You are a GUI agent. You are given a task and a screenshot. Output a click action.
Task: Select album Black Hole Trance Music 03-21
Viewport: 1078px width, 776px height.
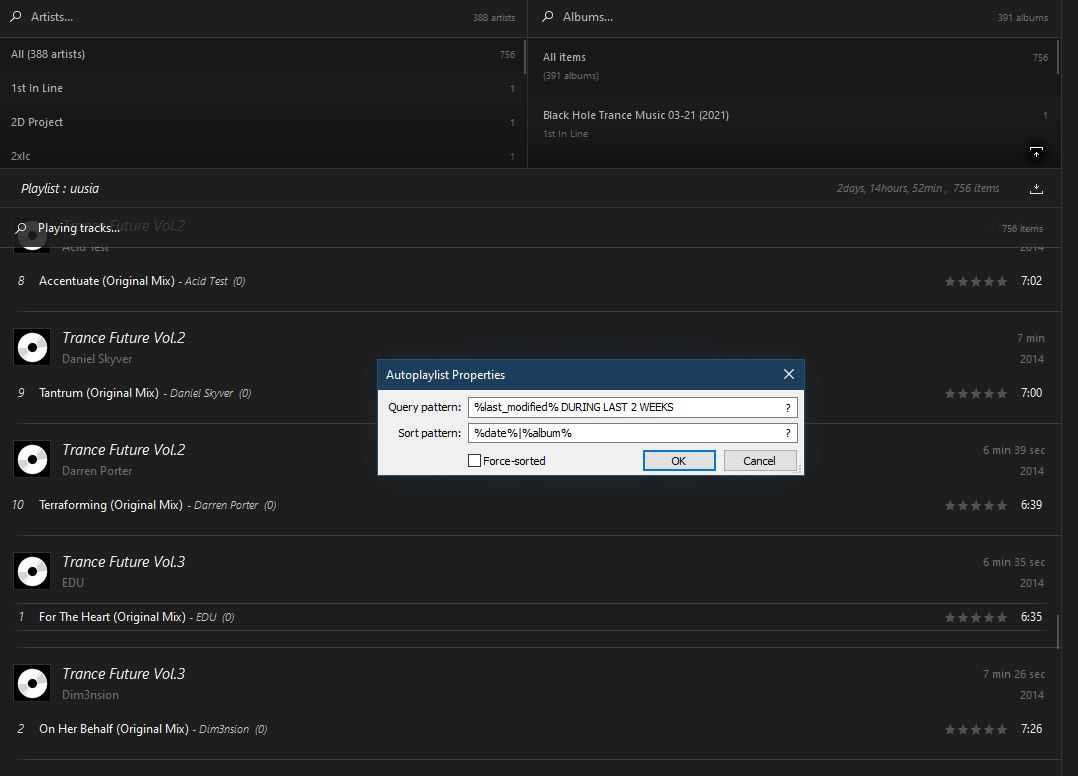pos(794,124)
